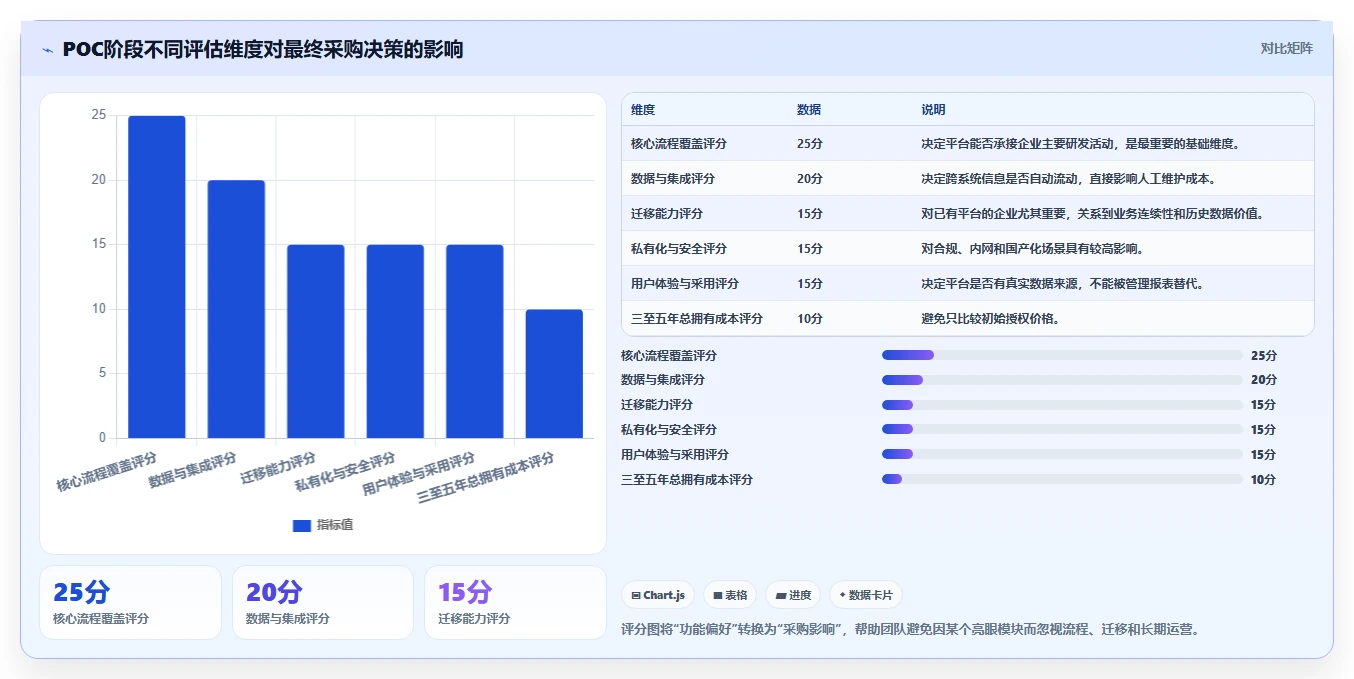Click description starting with 对已有平台的企业尤其重要
The height and width of the screenshot is (679, 1354).
coord(1094,214)
